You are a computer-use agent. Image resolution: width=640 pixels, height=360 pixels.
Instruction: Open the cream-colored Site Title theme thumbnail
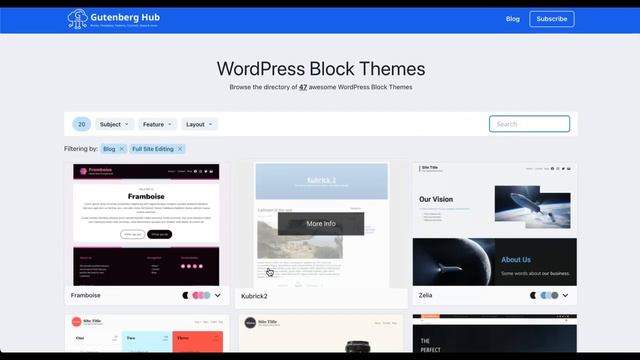321,333
